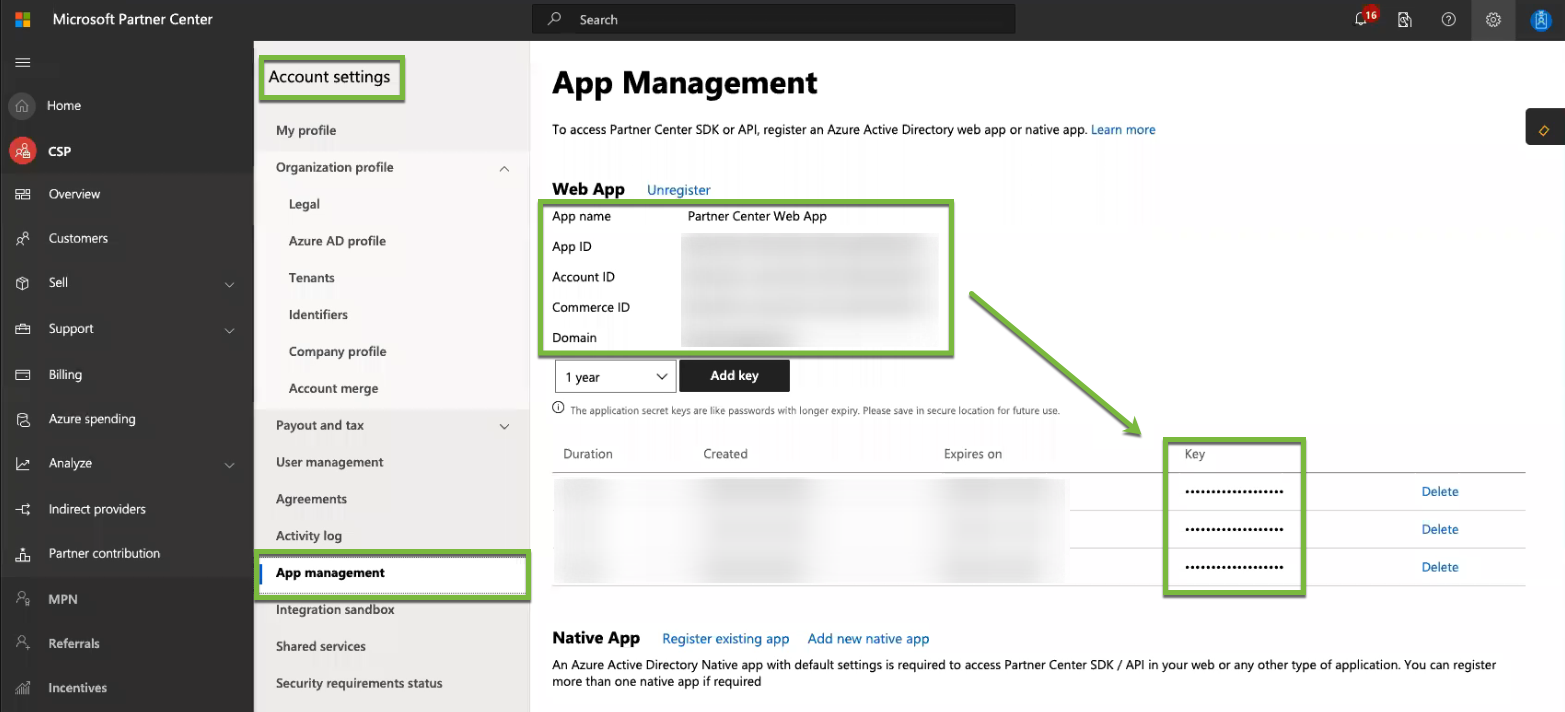Open Security requirements status
The height and width of the screenshot is (712, 1565).
pyautogui.click(x=359, y=684)
